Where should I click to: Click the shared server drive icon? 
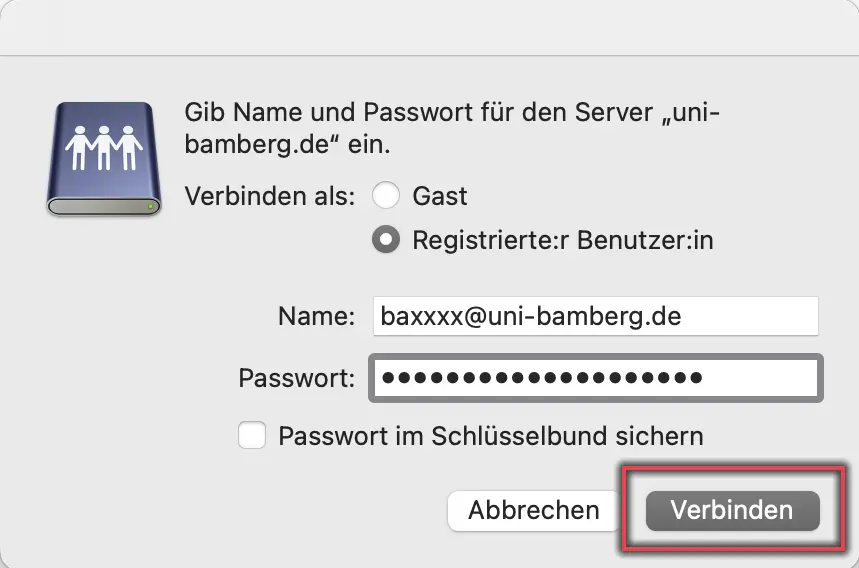tap(104, 159)
